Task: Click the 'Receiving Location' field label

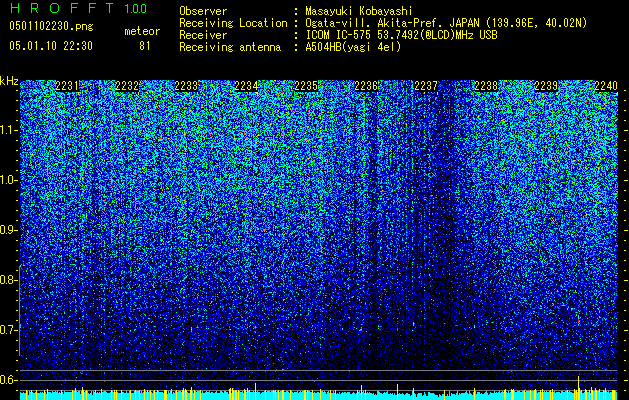Action: [233, 23]
